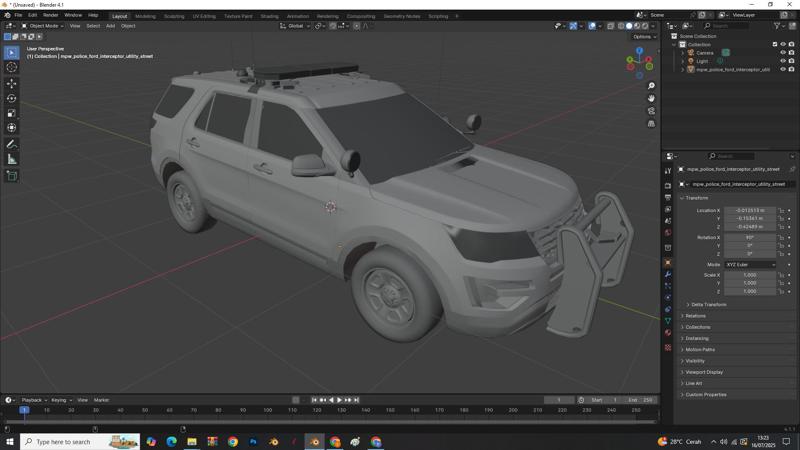Screen dimensions: 800x450
Task: Switch to rendered viewport shading
Action: [x=645, y=26]
